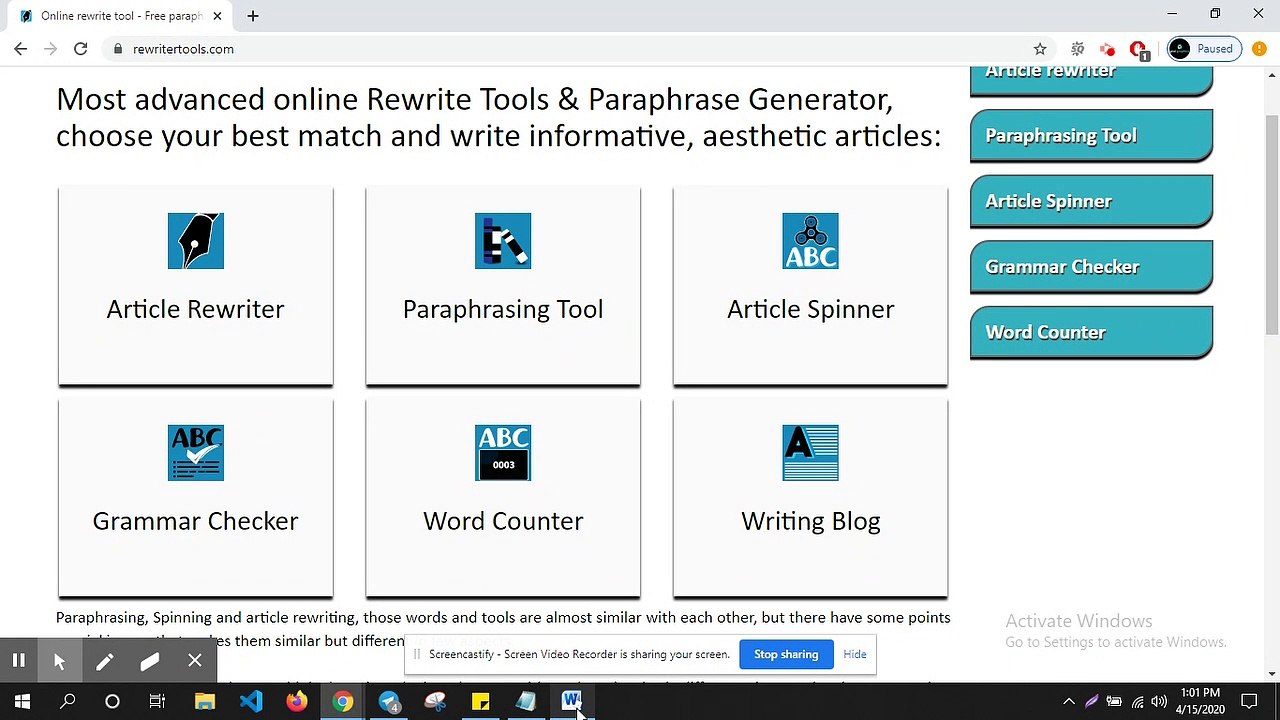This screenshot has width=1280, height=720.
Task: Select Word Counter in the teal sidebar
Action: coord(1091,332)
